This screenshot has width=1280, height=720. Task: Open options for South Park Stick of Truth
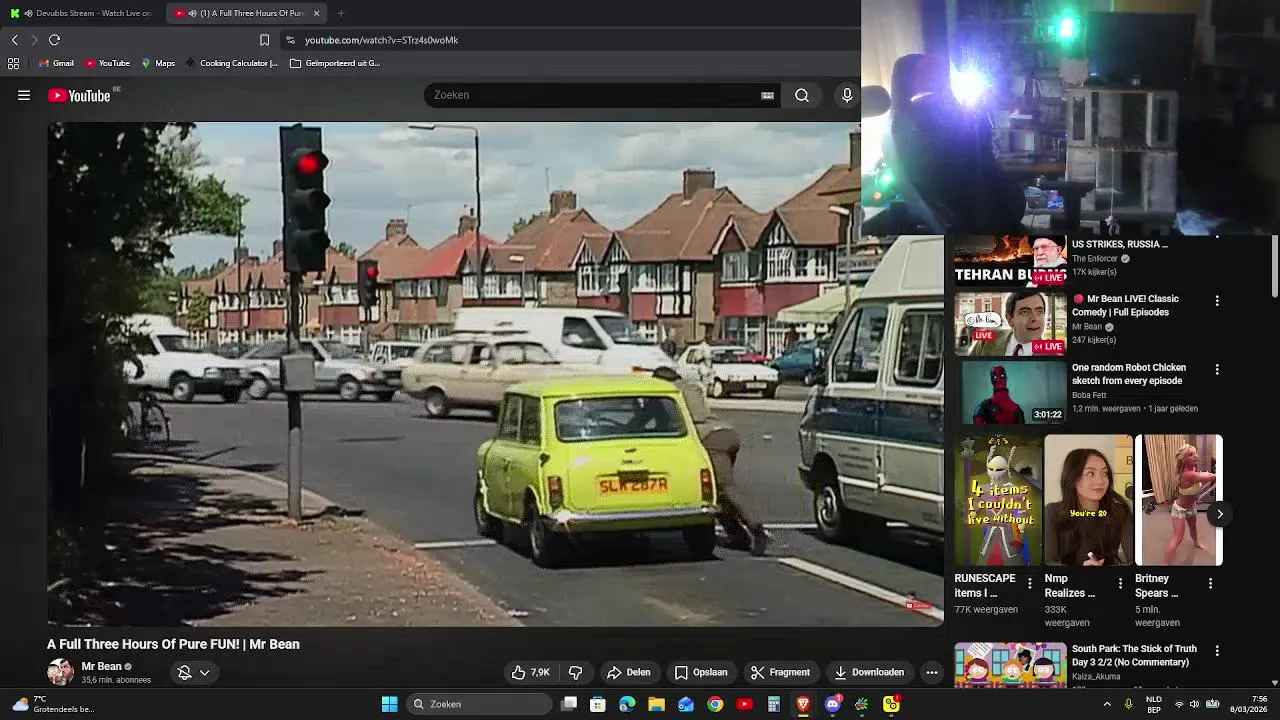pyautogui.click(x=1217, y=650)
